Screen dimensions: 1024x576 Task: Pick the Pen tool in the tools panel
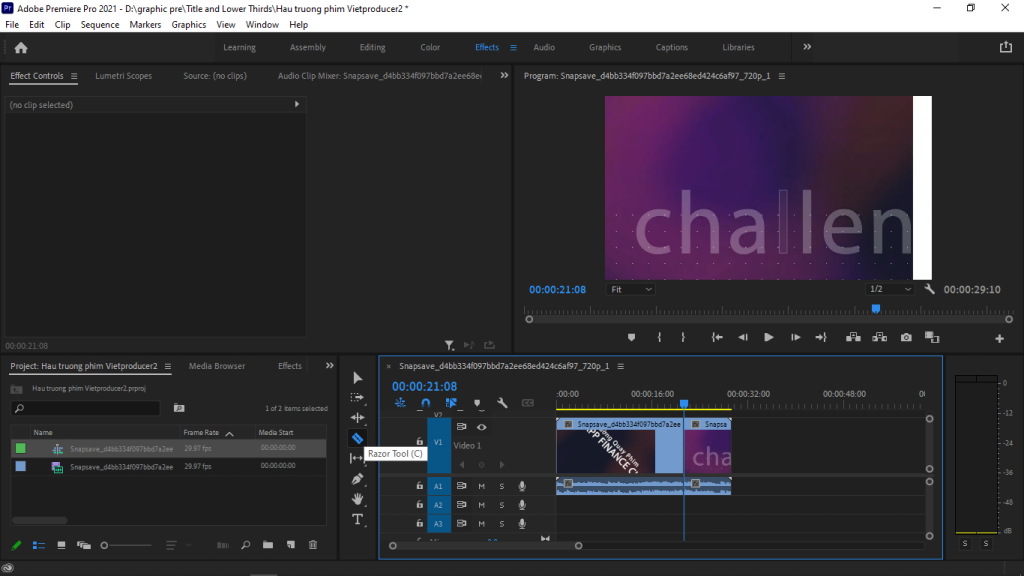click(357, 479)
